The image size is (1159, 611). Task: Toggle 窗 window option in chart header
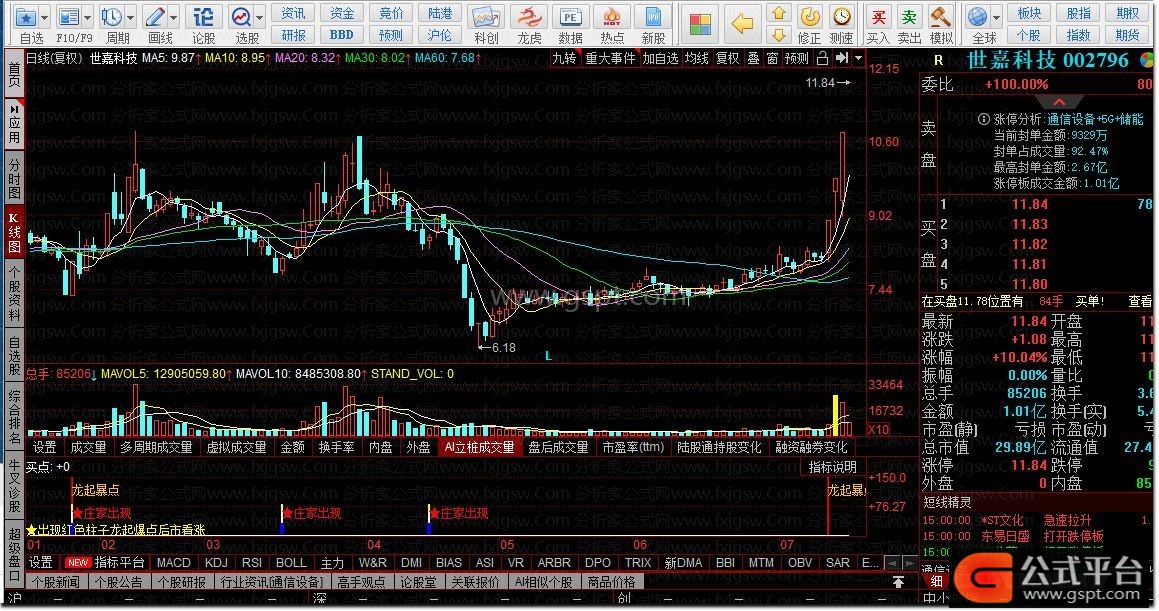pyautogui.click(x=772, y=58)
